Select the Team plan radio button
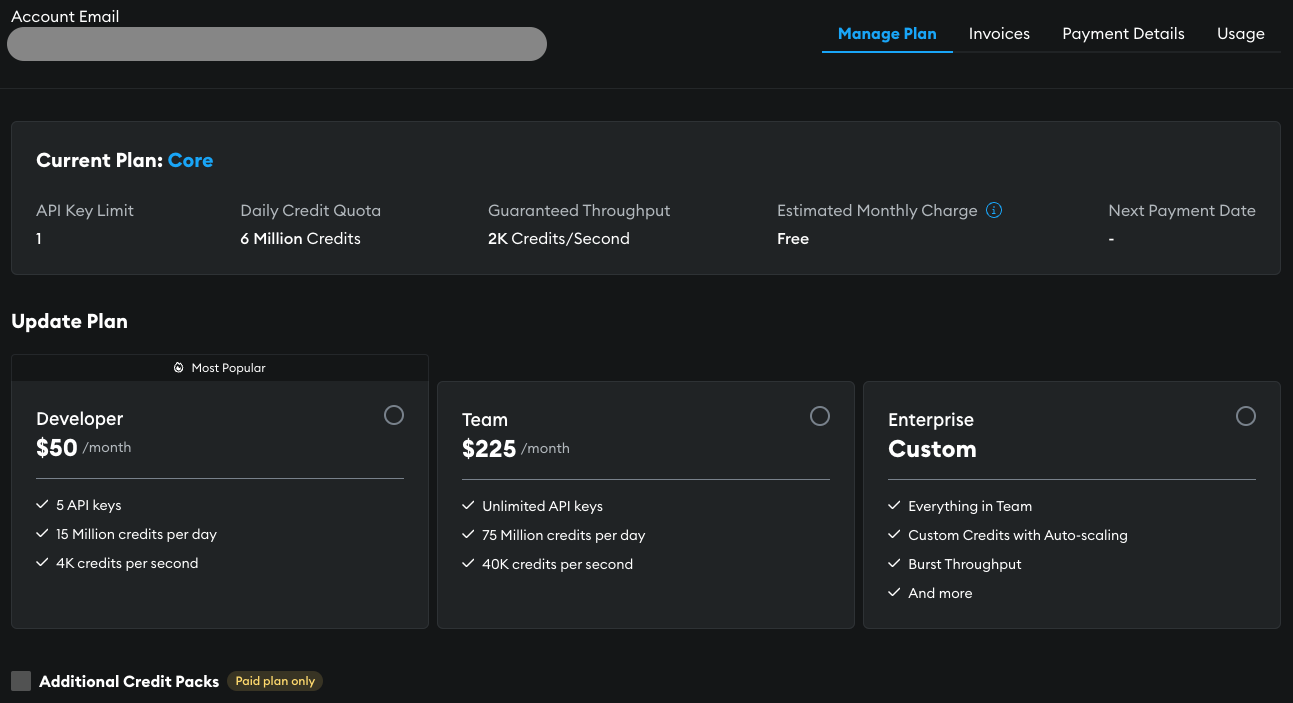 820,416
